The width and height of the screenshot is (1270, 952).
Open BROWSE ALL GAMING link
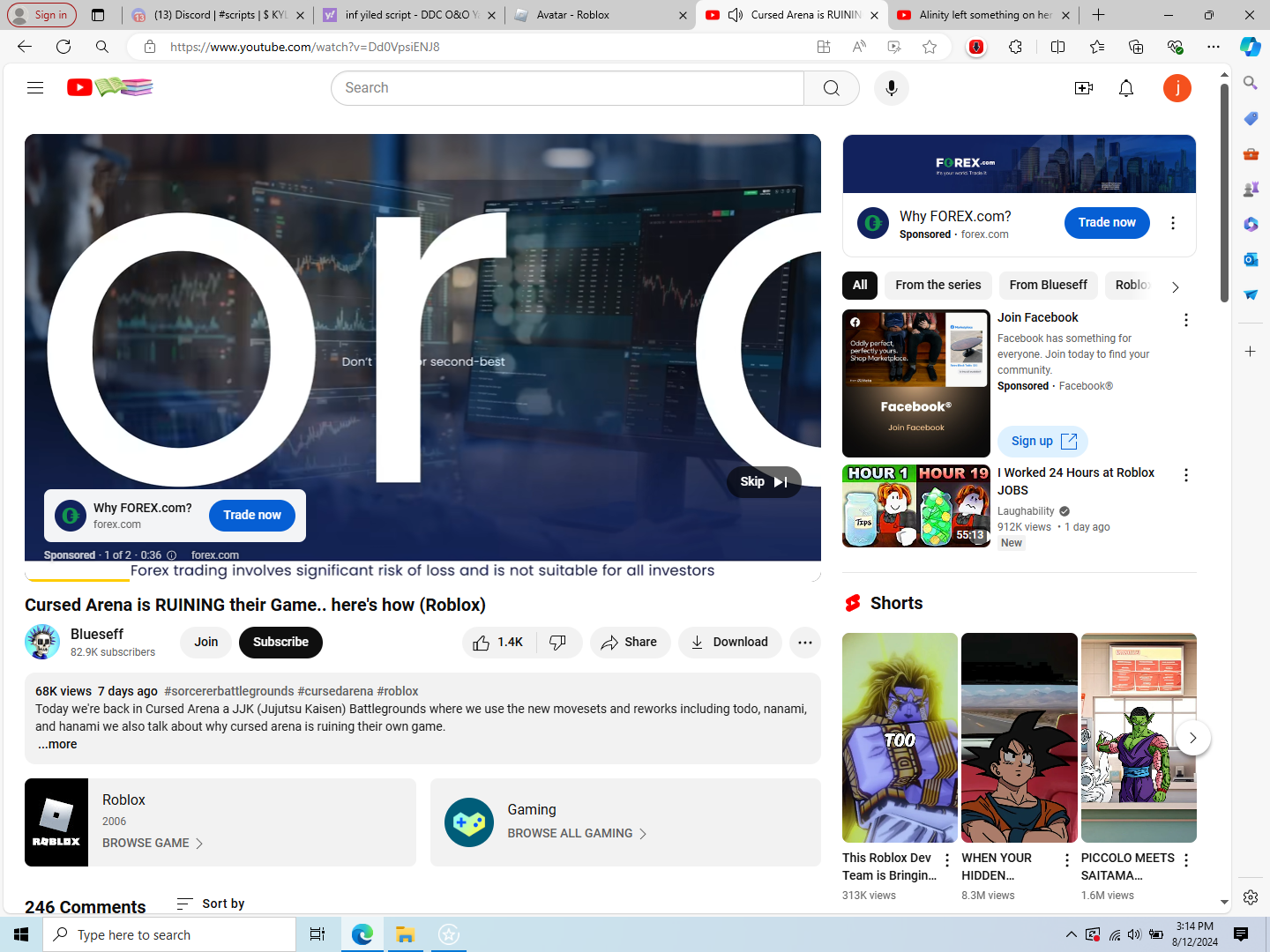pos(577,834)
